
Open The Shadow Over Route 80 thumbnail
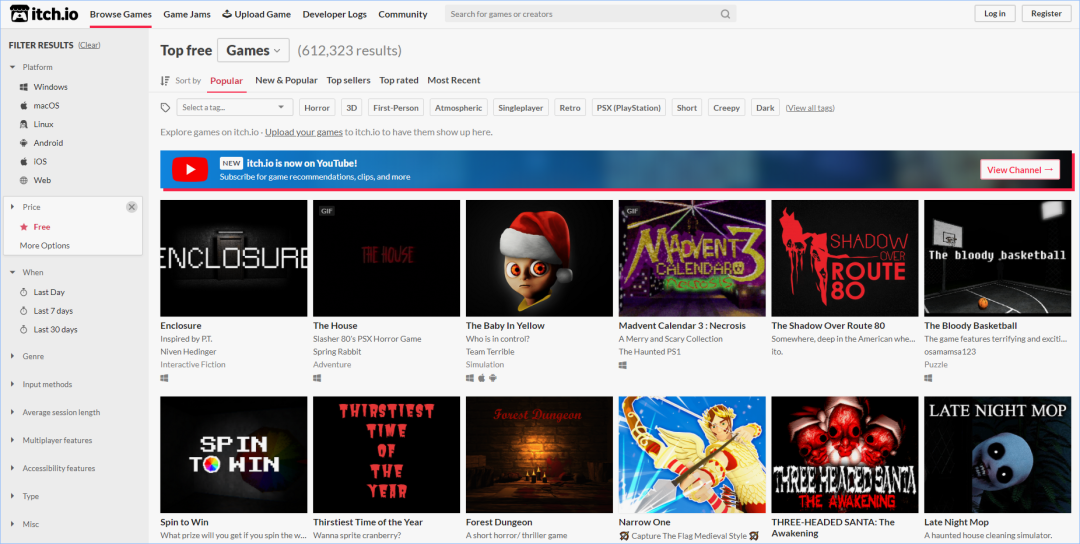click(844, 258)
